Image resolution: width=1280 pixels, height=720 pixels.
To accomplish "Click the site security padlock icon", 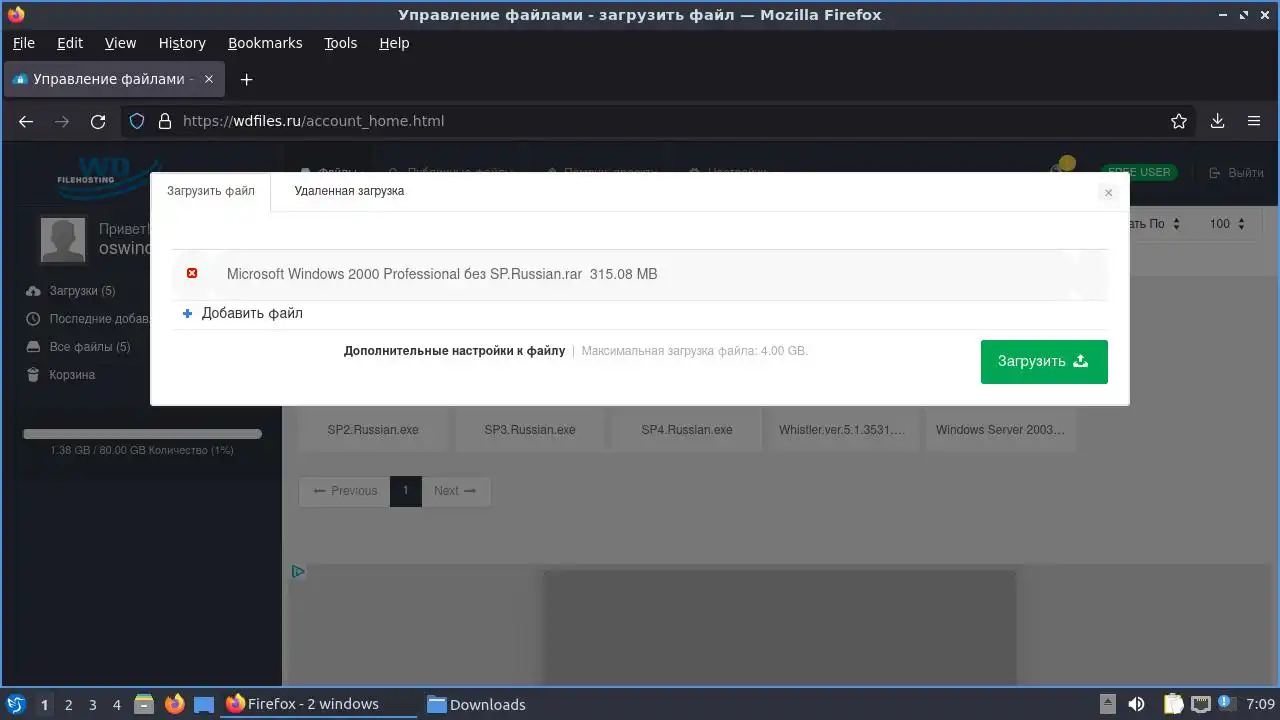I will (165, 121).
